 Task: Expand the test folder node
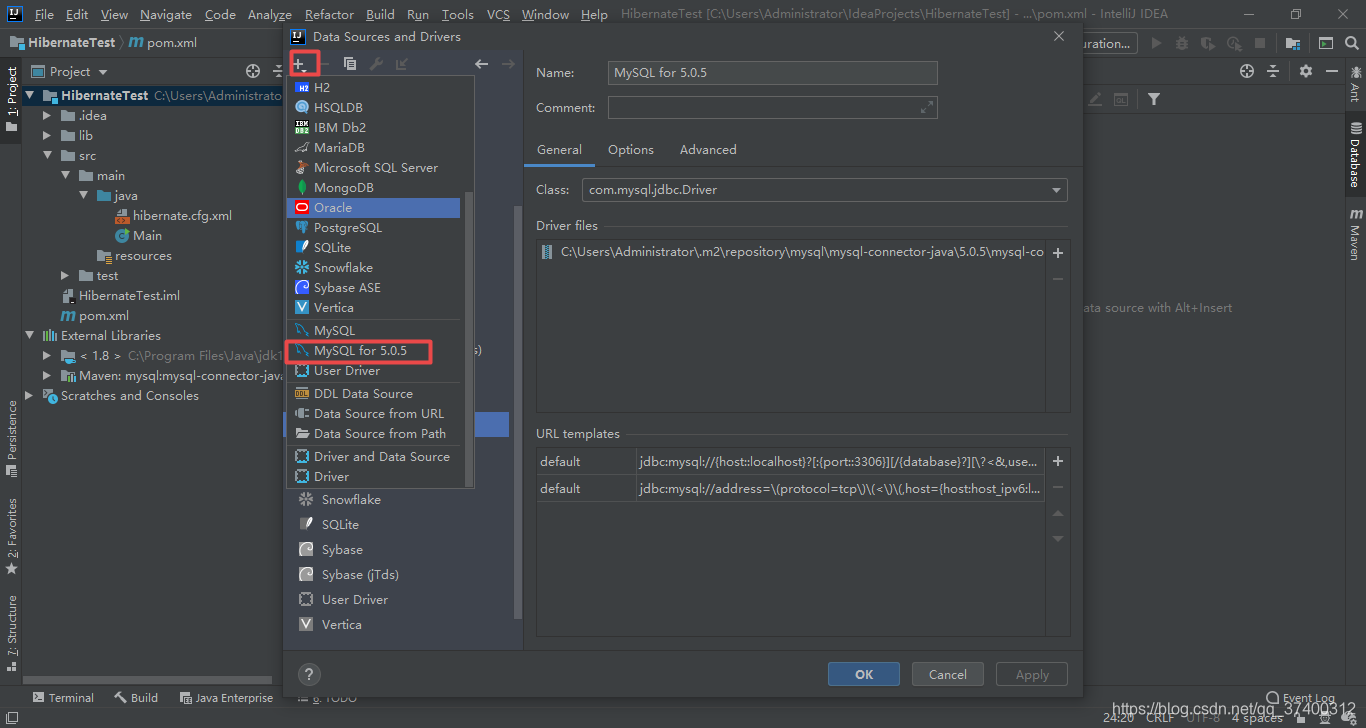coord(65,275)
